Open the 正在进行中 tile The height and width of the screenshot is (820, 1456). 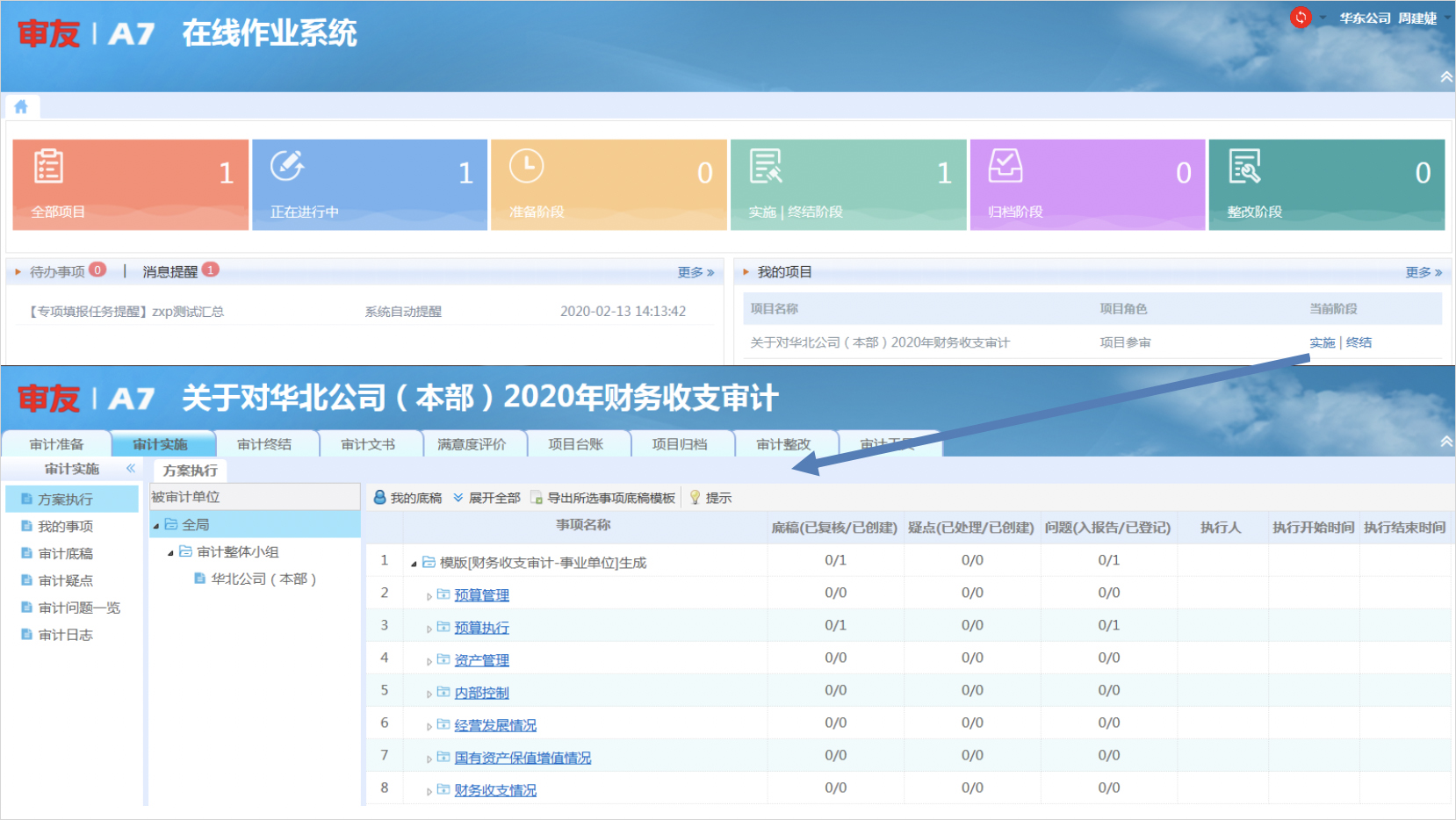370,184
